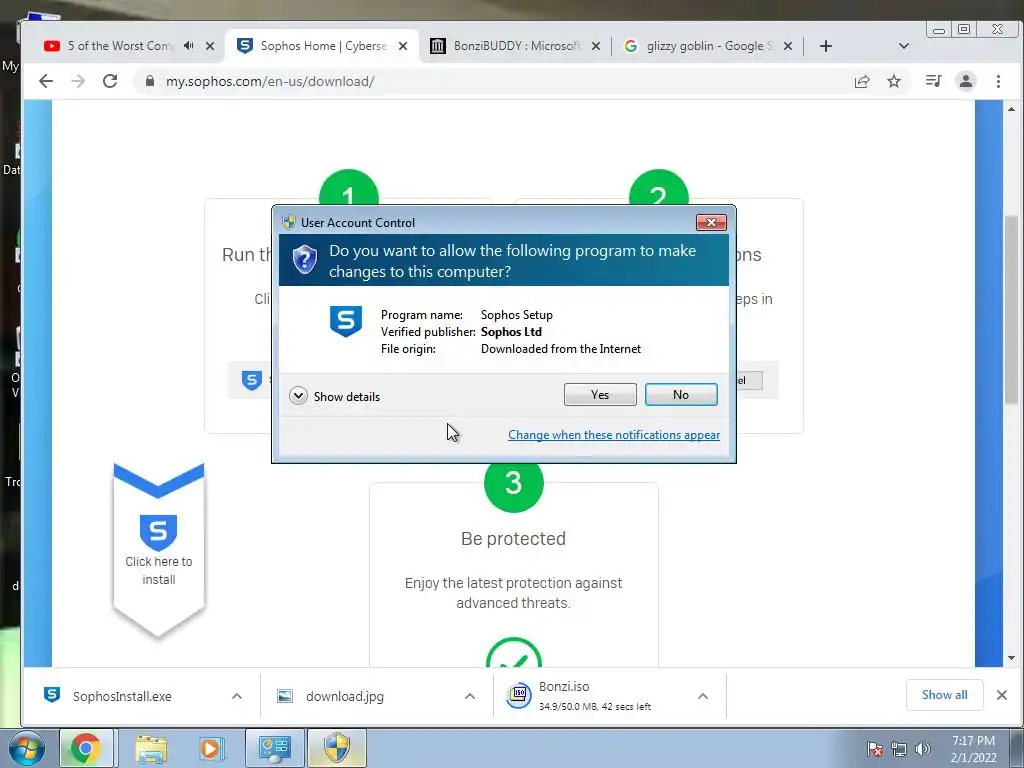
Task: Click the address bar URL my.sophos.com
Action: pos(270,81)
